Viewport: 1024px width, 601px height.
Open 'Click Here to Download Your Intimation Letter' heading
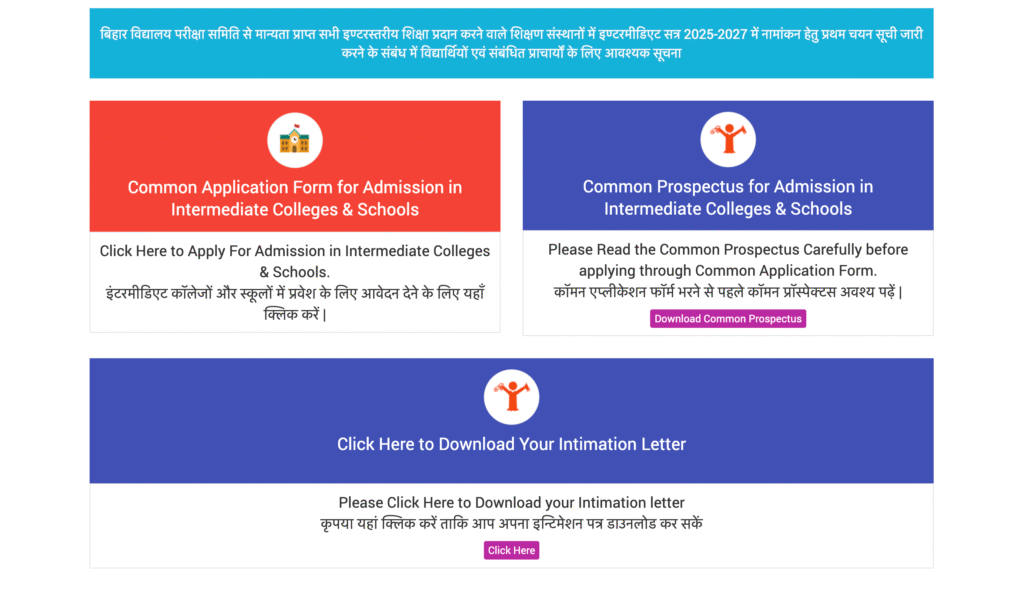click(511, 444)
